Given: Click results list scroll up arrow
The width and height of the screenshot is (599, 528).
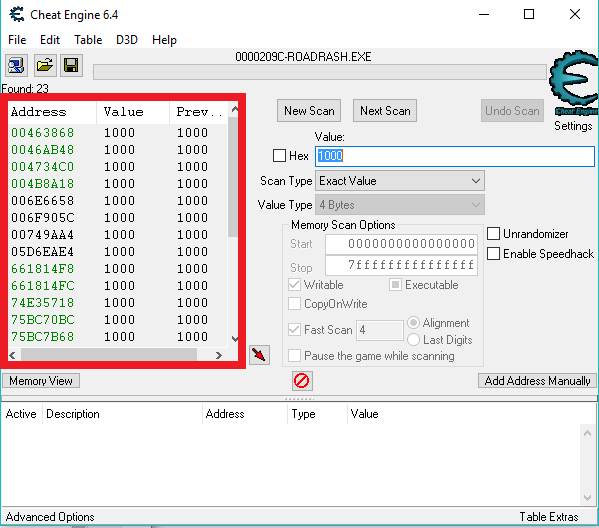Looking at the screenshot, I should (235, 110).
